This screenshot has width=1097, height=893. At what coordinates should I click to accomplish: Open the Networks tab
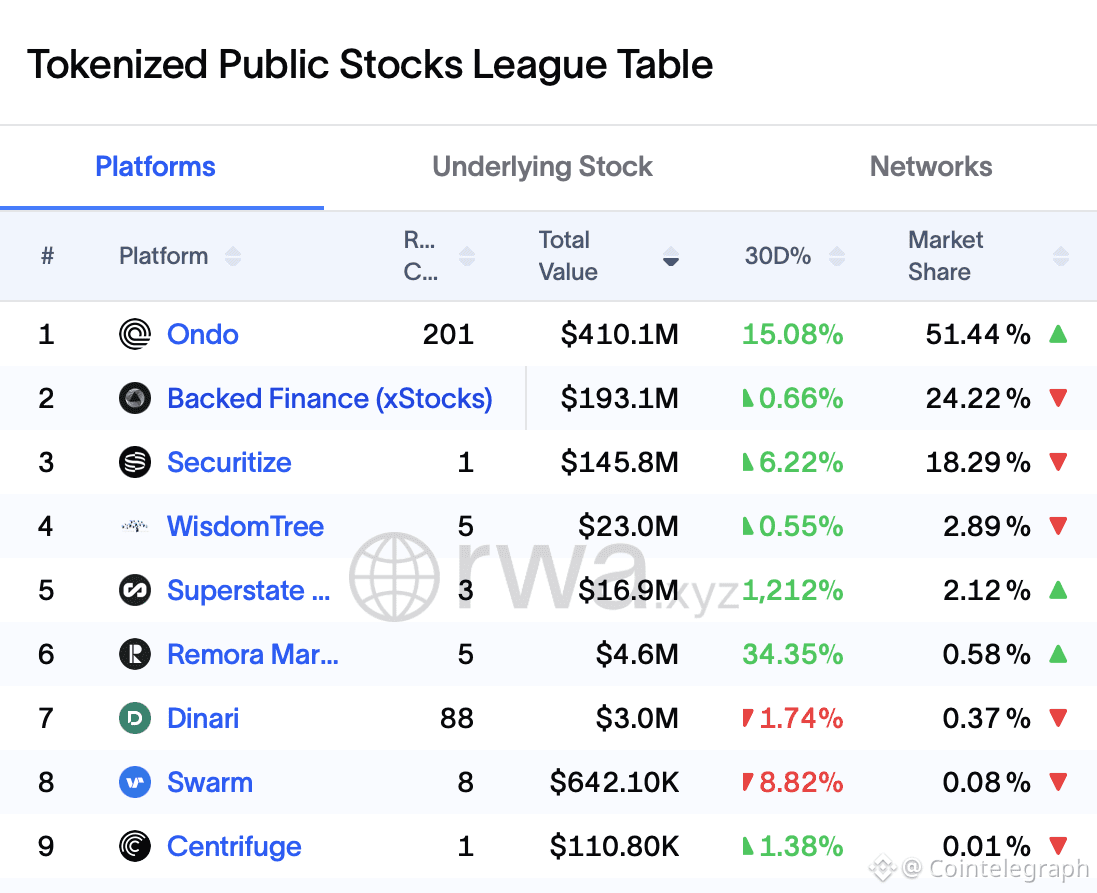[931, 167]
